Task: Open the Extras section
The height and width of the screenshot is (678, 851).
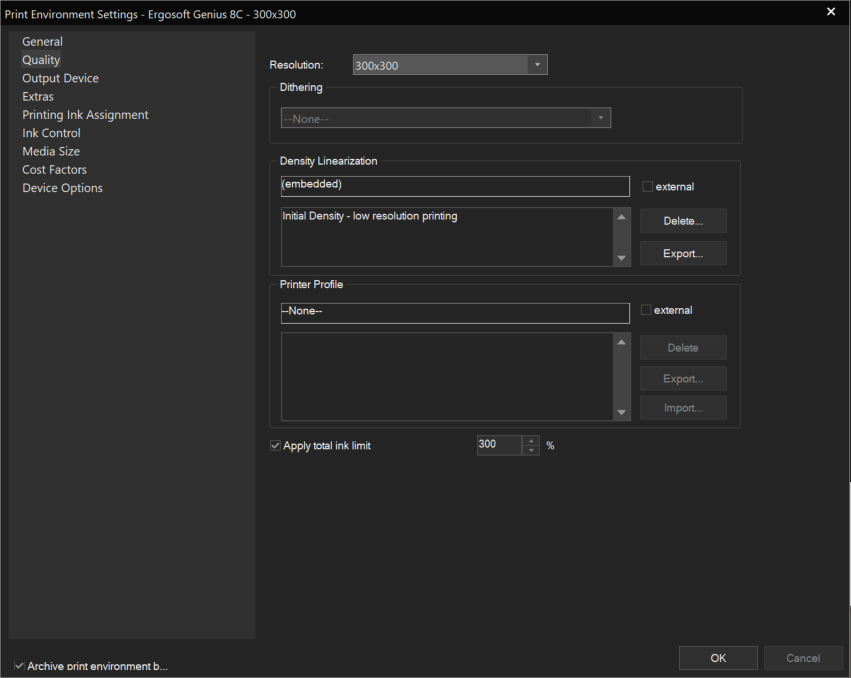Action: coord(38,97)
